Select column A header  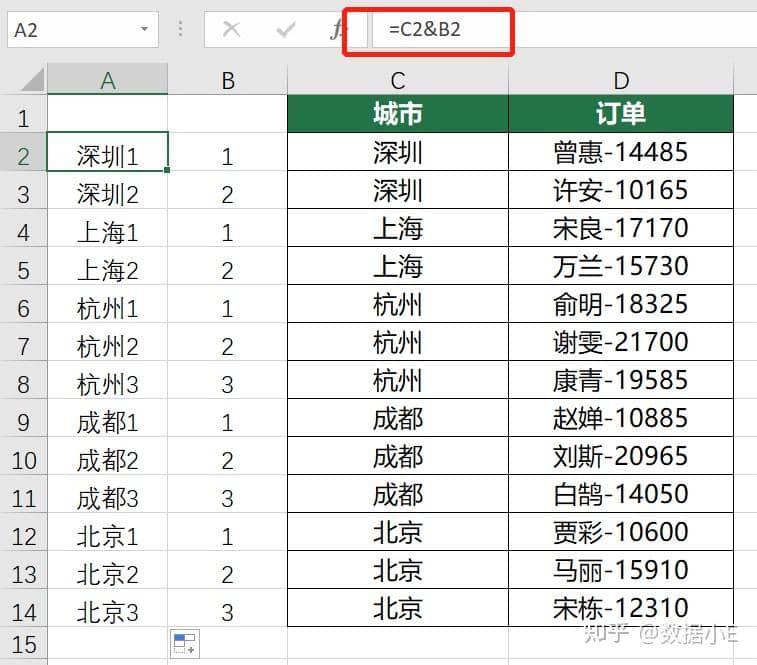107,81
